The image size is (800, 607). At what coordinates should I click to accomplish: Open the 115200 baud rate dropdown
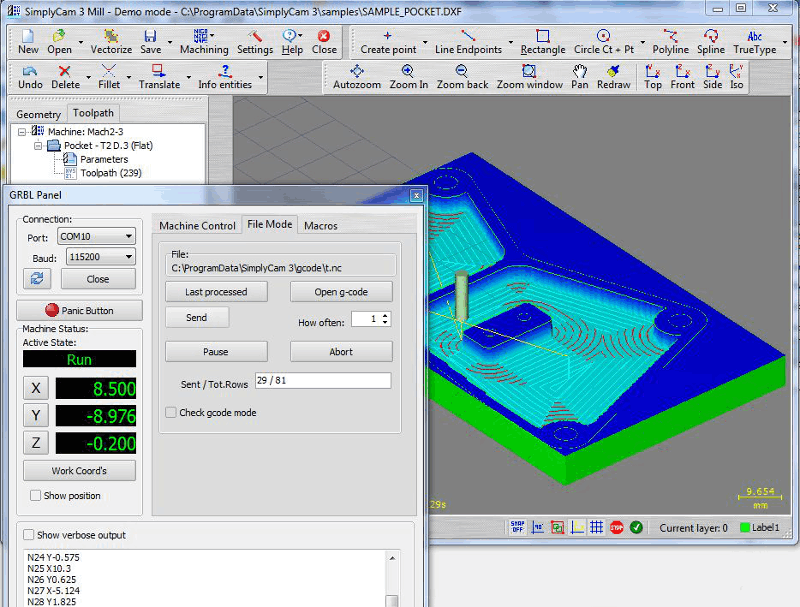pos(101,257)
